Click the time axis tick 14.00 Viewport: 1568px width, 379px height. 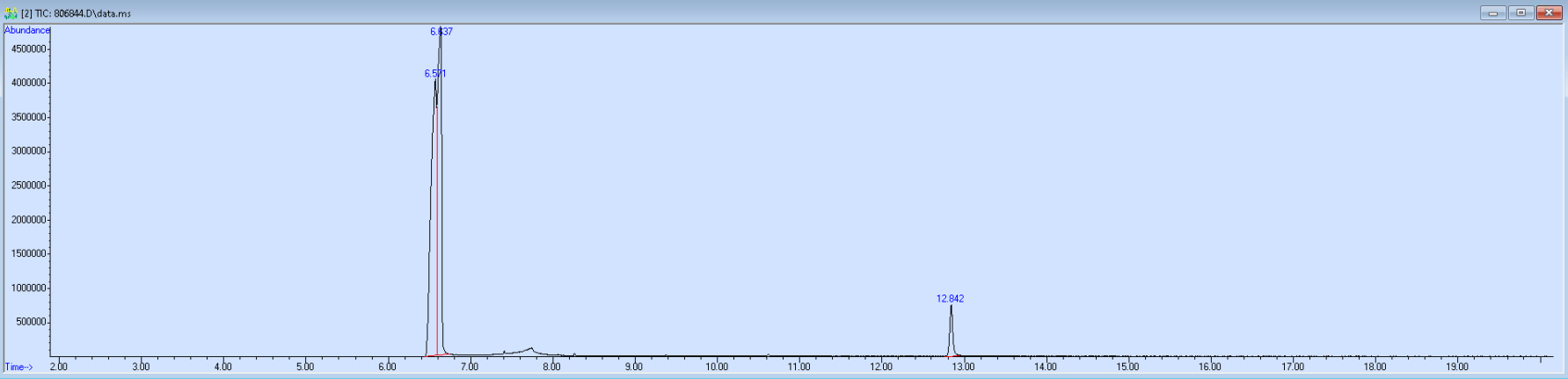coord(1046,367)
